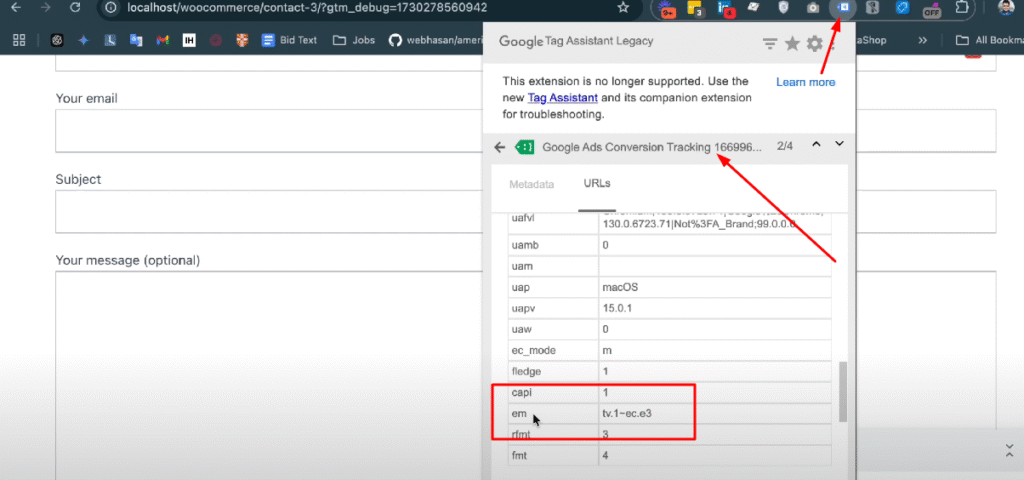Click in the Your message text area
The height and width of the screenshot is (480, 1024).
point(269,376)
